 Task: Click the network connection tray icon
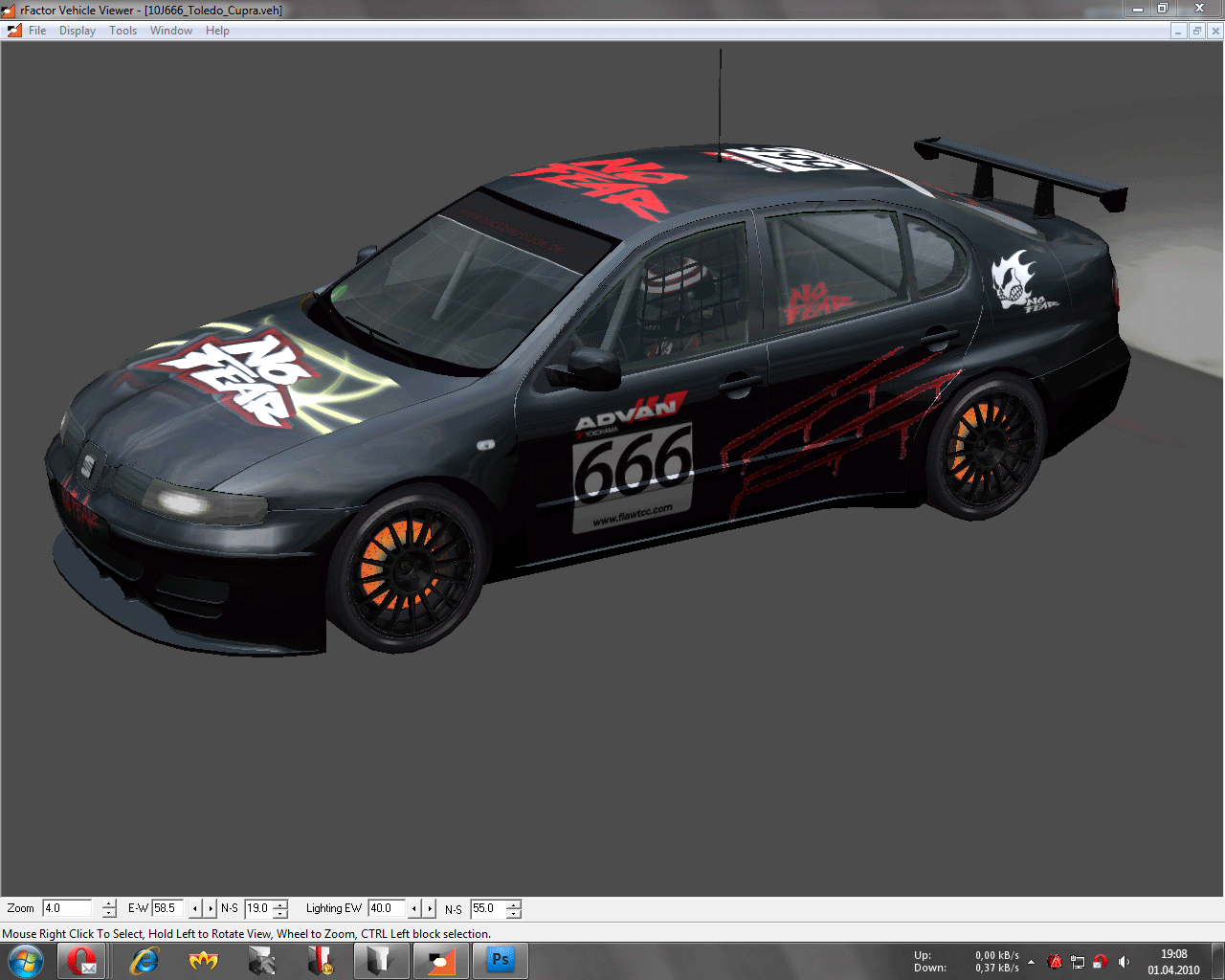[1078, 962]
